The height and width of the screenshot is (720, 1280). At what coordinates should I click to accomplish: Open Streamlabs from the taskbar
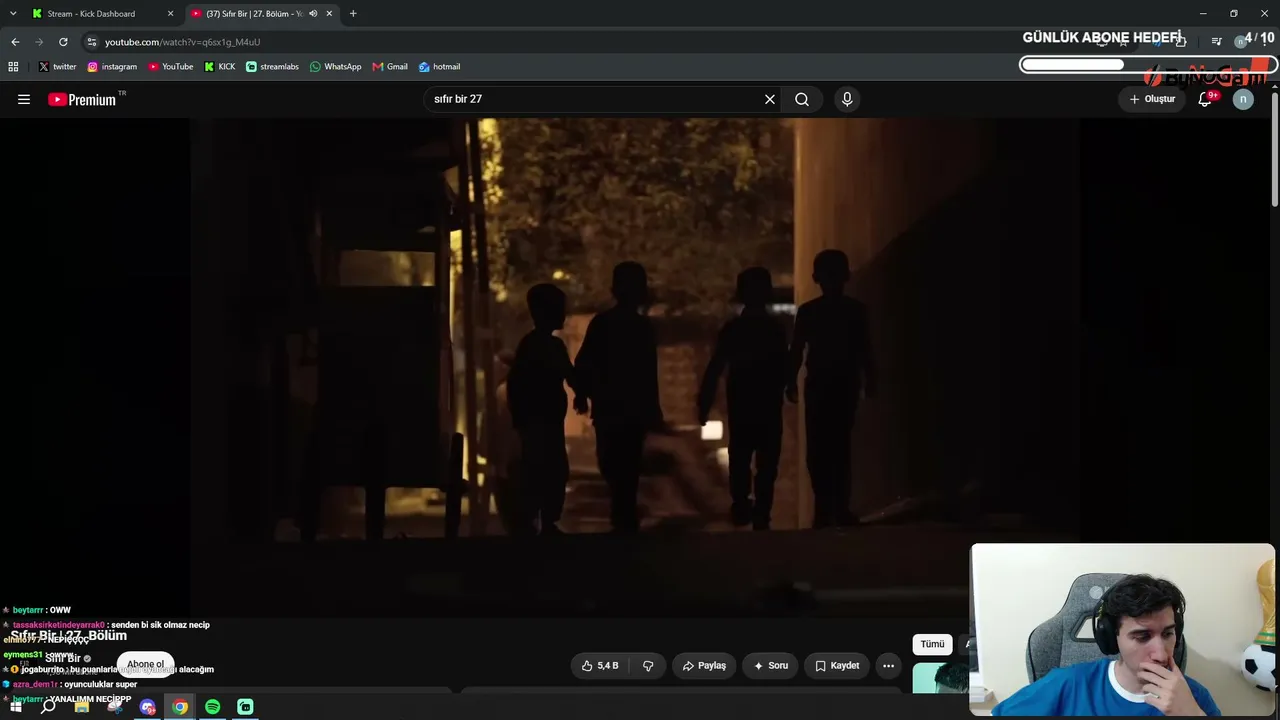245,707
